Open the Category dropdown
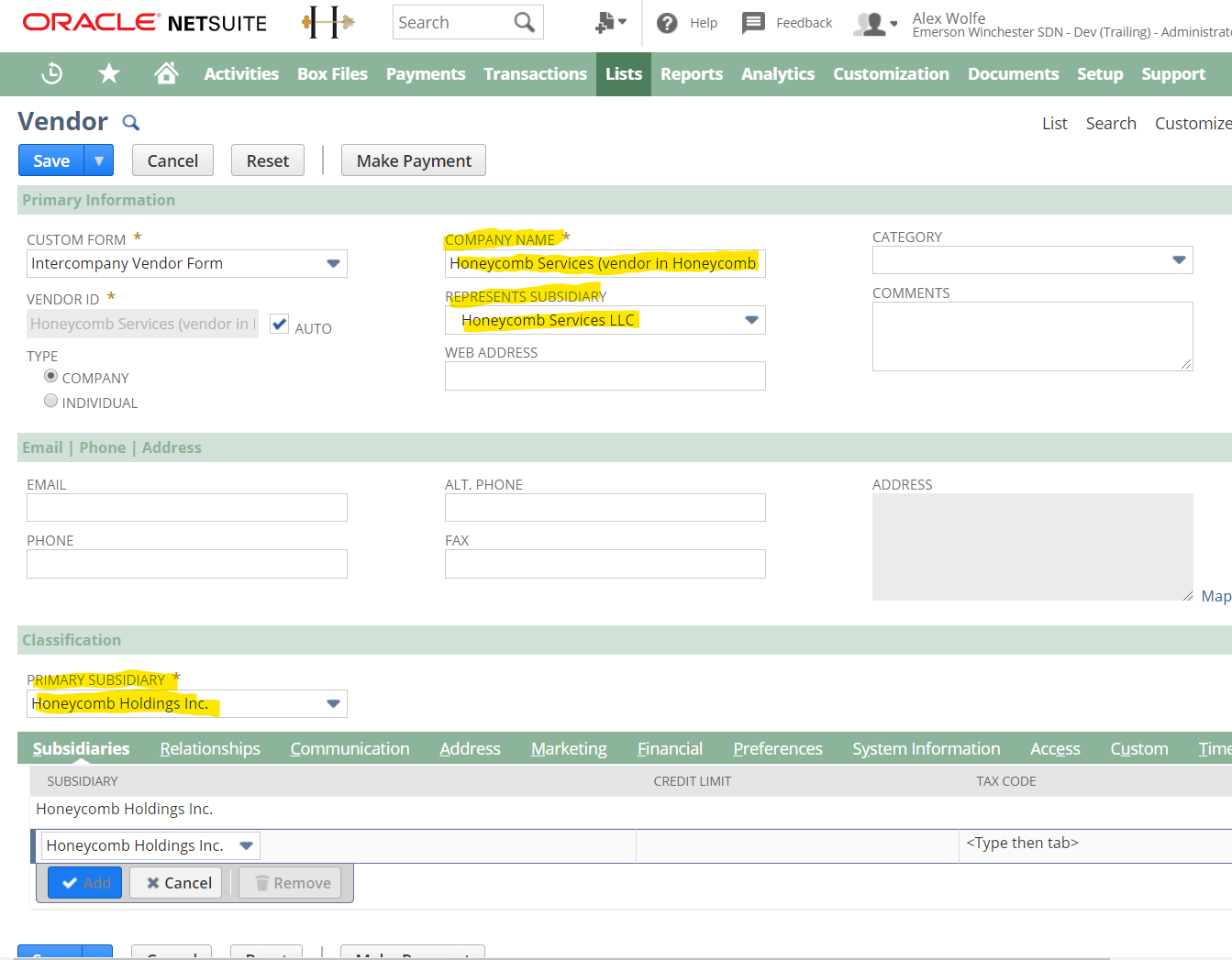The height and width of the screenshot is (960, 1232). point(1179,260)
